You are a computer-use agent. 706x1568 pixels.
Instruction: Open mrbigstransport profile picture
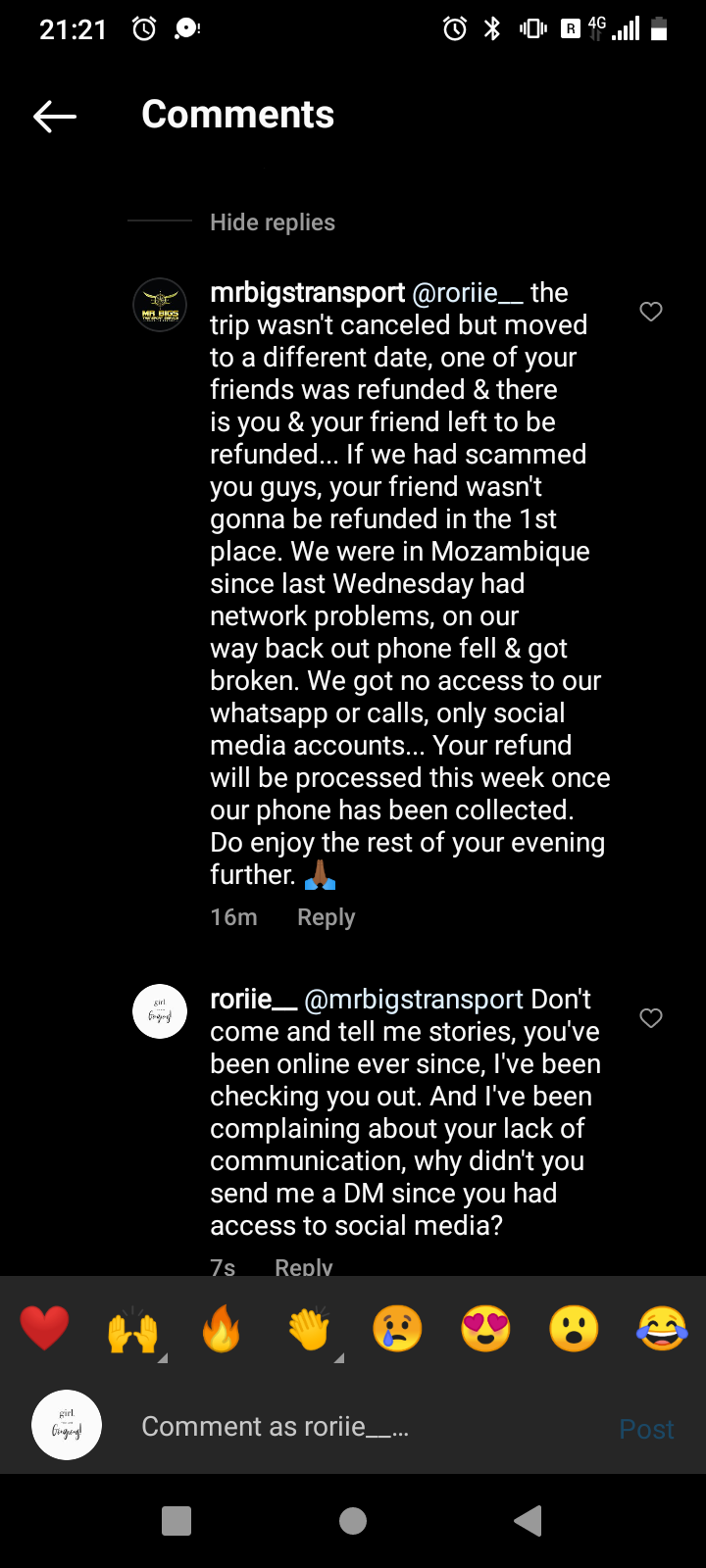pyautogui.click(x=160, y=305)
